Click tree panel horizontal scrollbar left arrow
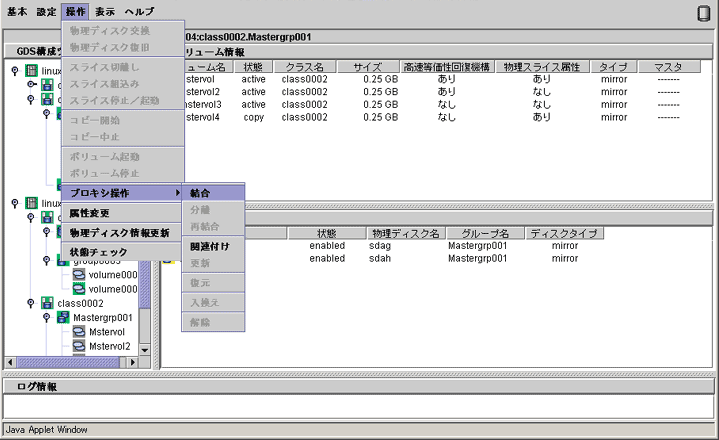Viewport: 719px width, 440px height. [x=11, y=362]
